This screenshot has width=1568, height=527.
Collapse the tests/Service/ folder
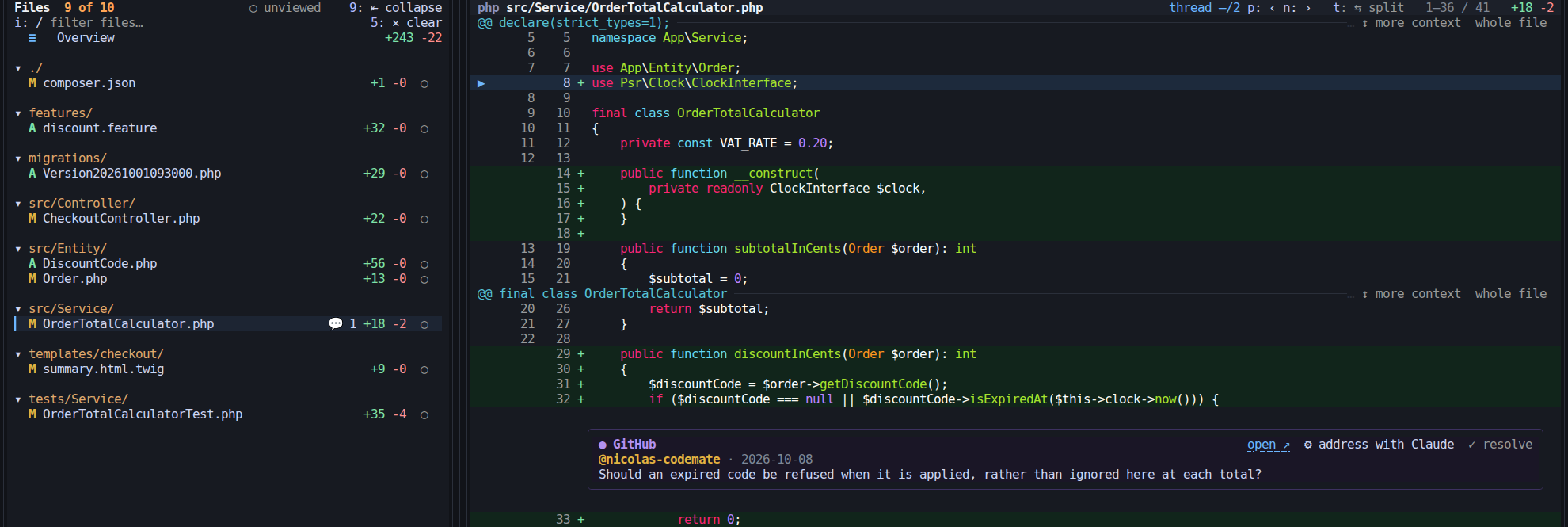click(x=18, y=399)
